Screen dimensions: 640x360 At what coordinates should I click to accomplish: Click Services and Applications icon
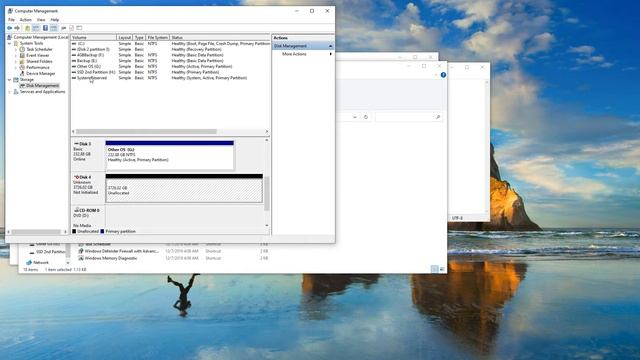(x=16, y=92)
